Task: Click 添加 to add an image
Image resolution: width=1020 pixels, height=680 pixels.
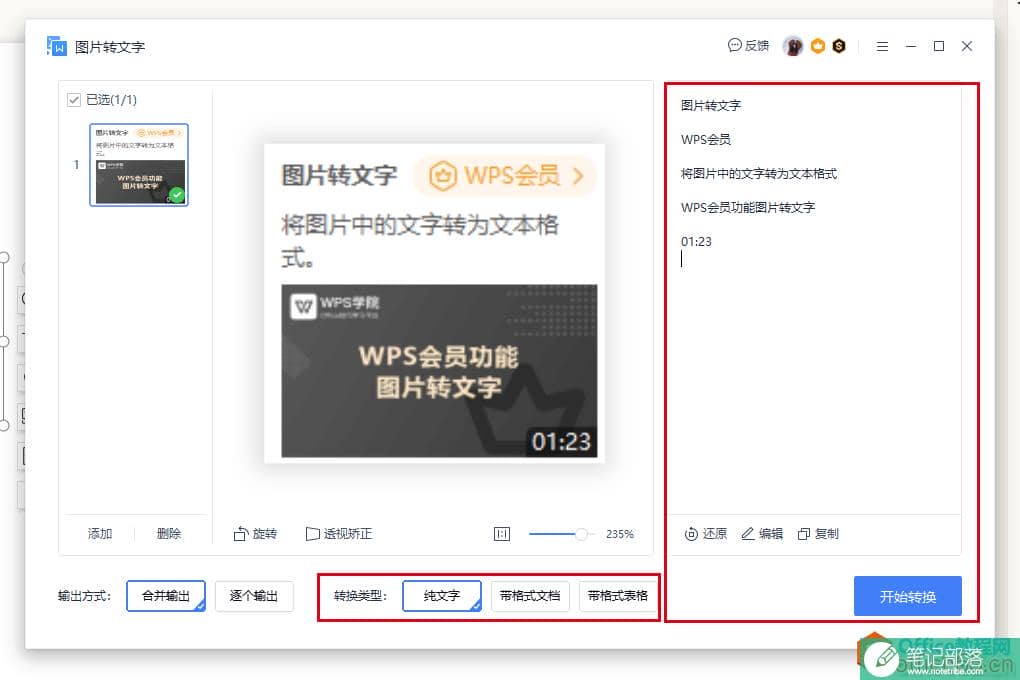Action: coord(100,534)
